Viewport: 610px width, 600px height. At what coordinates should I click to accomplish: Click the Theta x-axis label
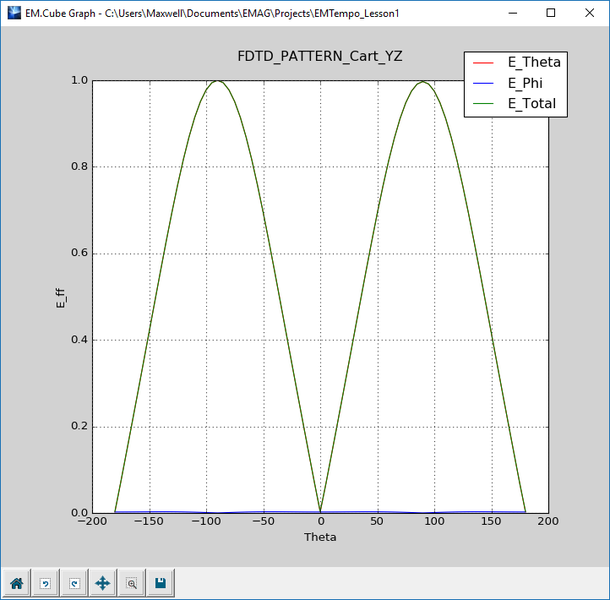click(320, 537)
